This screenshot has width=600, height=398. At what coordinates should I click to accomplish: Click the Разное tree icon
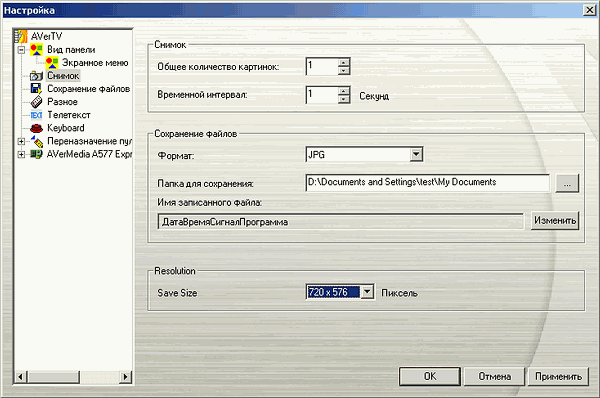(x=36, y=102)
